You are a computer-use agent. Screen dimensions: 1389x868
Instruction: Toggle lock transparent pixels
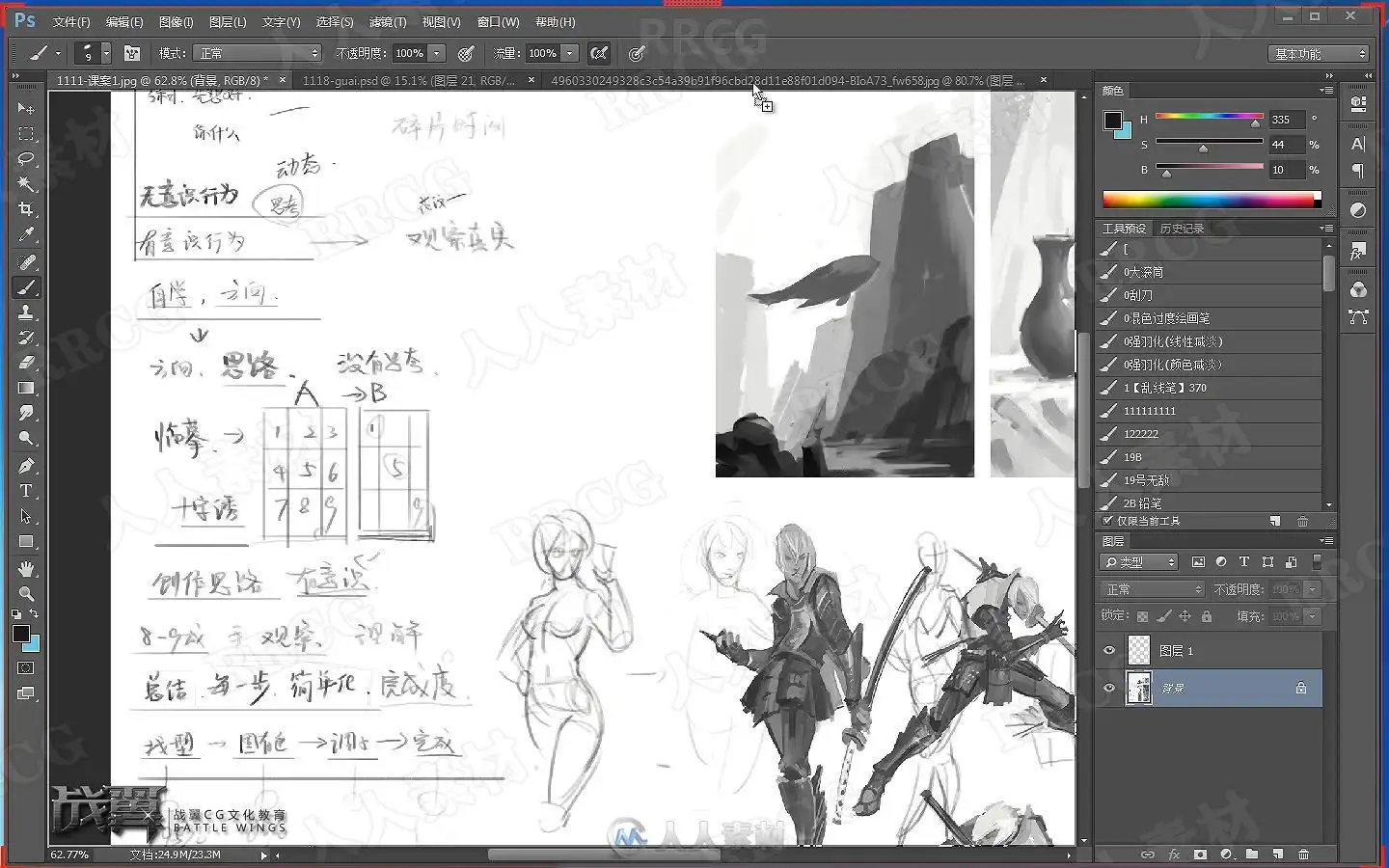click(1142, 615)
